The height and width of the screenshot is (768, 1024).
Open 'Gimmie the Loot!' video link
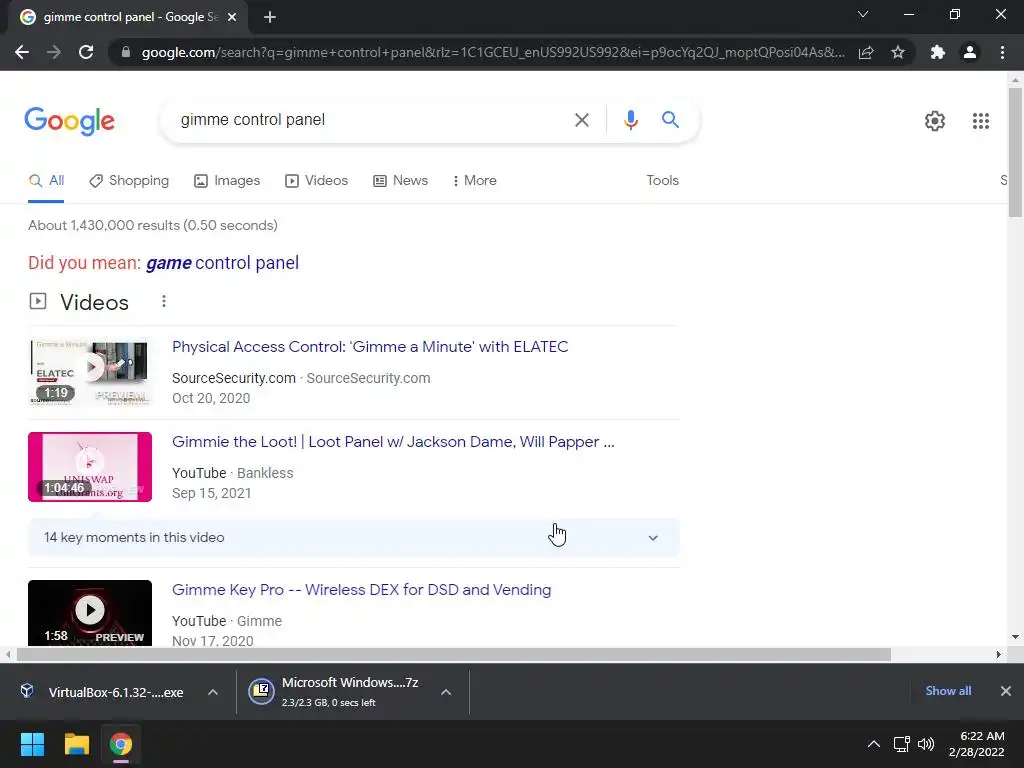[393, 441]
